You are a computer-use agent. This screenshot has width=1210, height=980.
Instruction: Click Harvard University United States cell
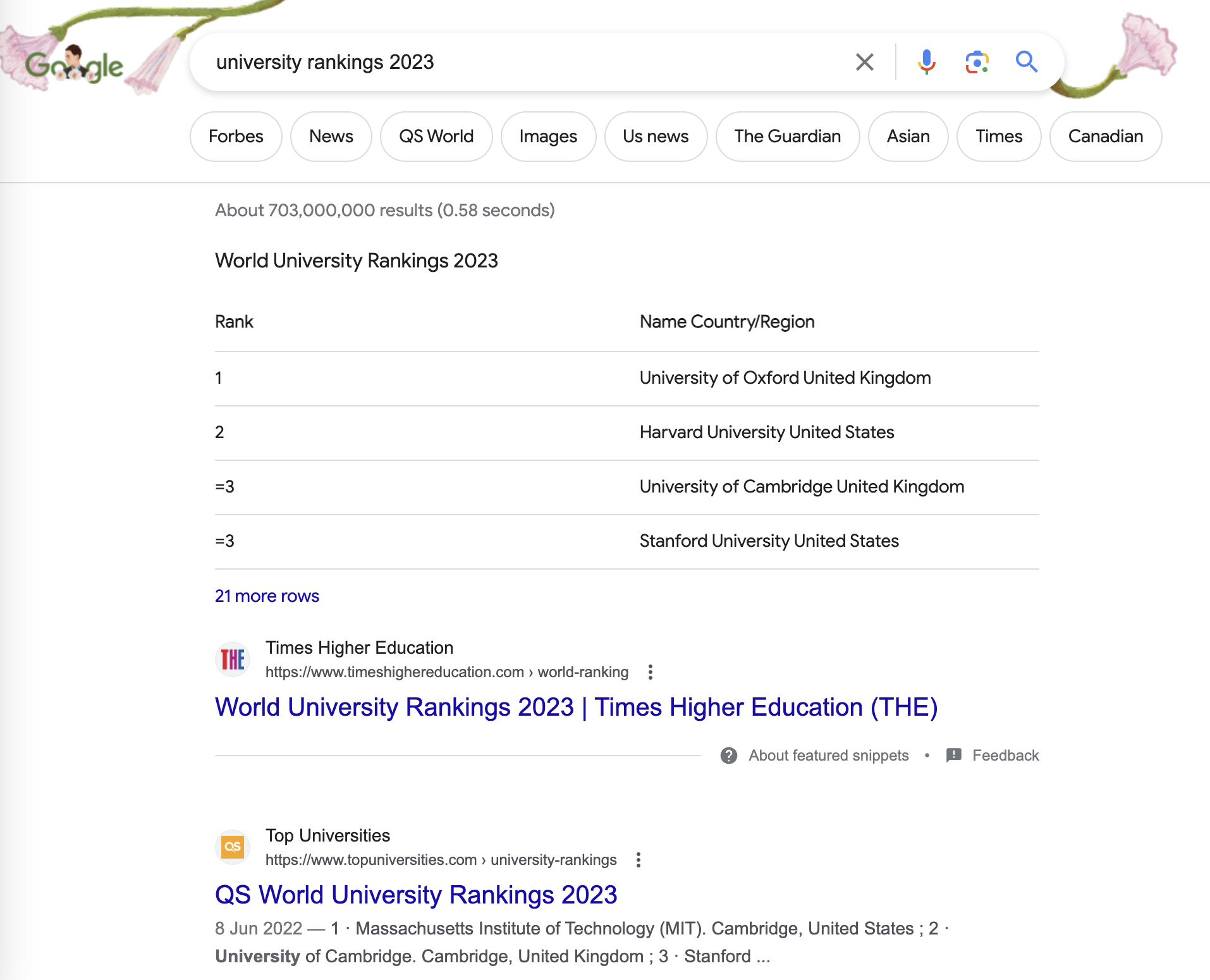767,432
